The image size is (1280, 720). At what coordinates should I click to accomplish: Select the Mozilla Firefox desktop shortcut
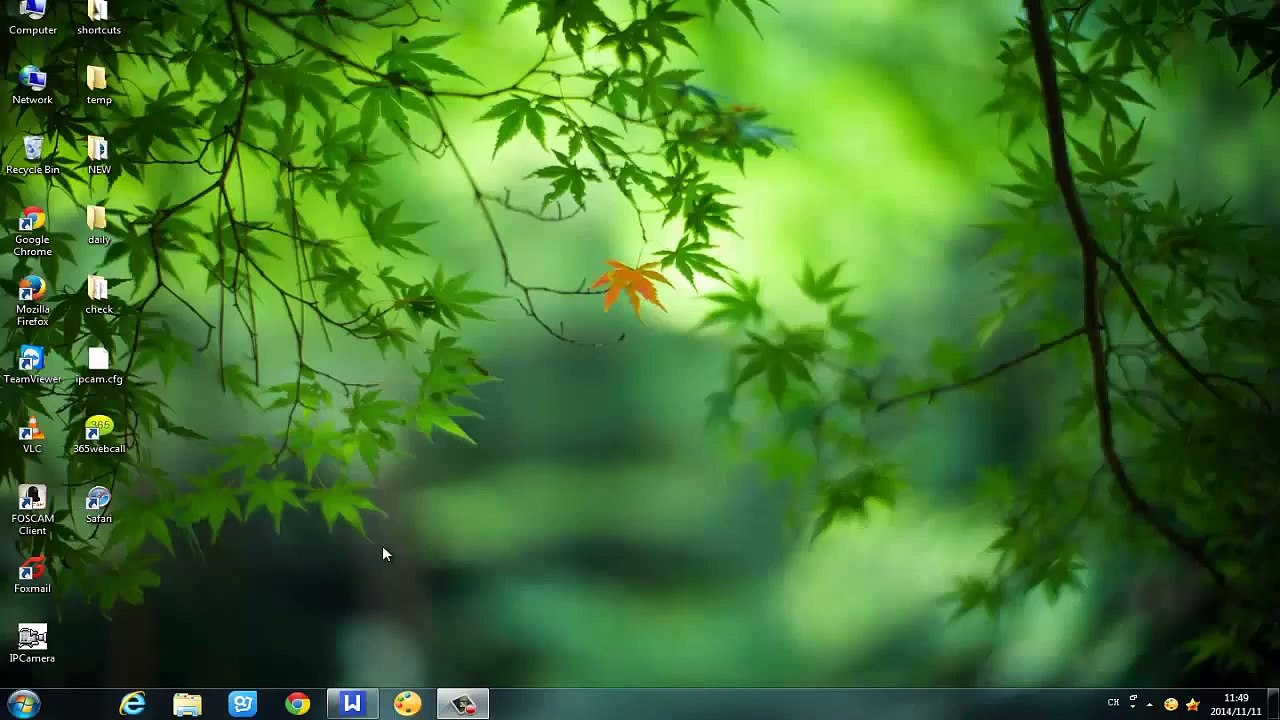33,302
